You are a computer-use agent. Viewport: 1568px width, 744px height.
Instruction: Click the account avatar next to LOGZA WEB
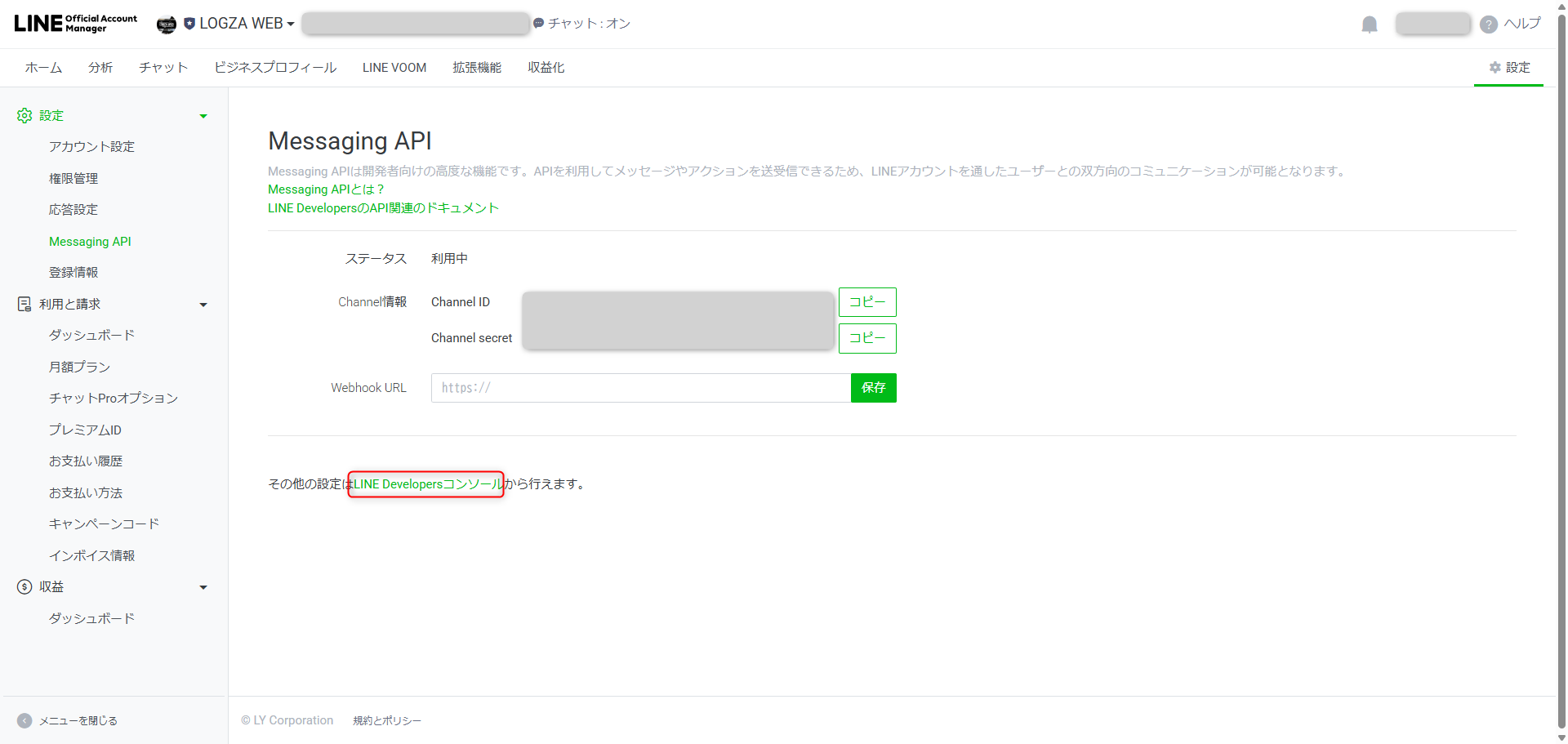click(167, 24)
